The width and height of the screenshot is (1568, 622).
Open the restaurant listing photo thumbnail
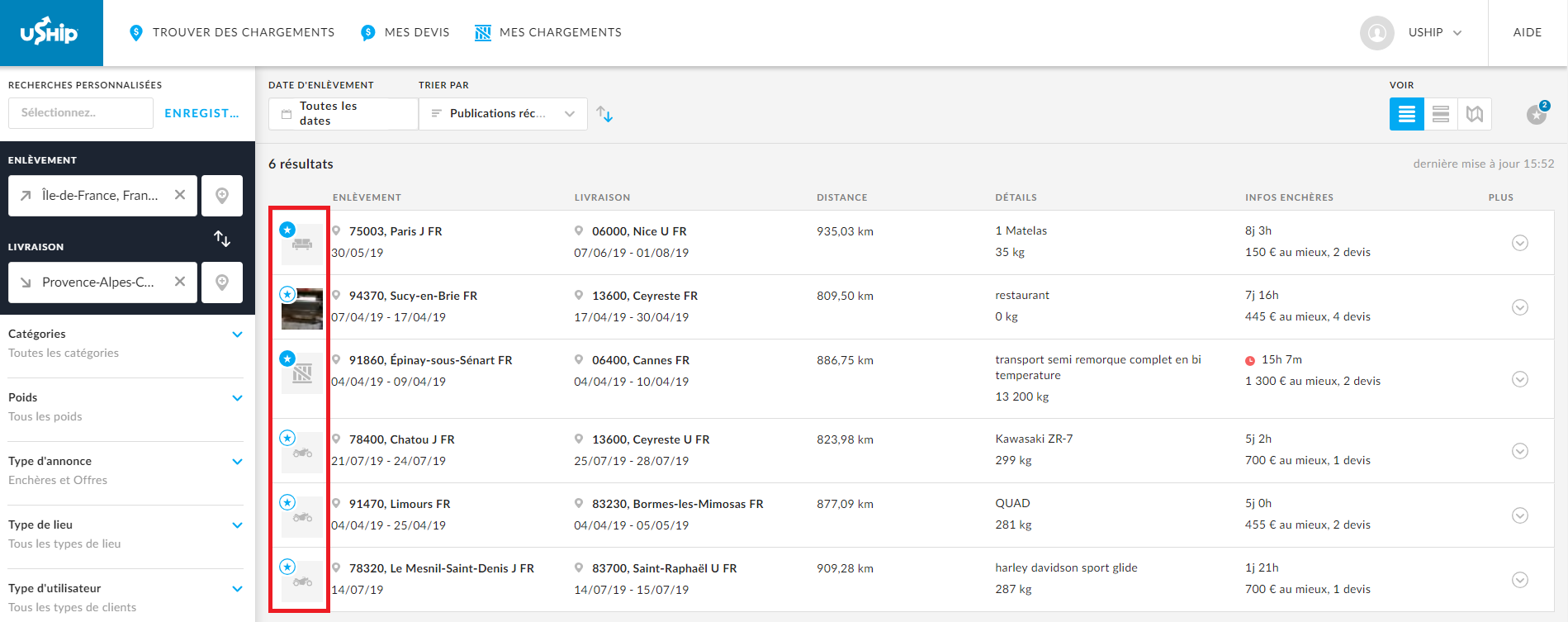(303, 311)
